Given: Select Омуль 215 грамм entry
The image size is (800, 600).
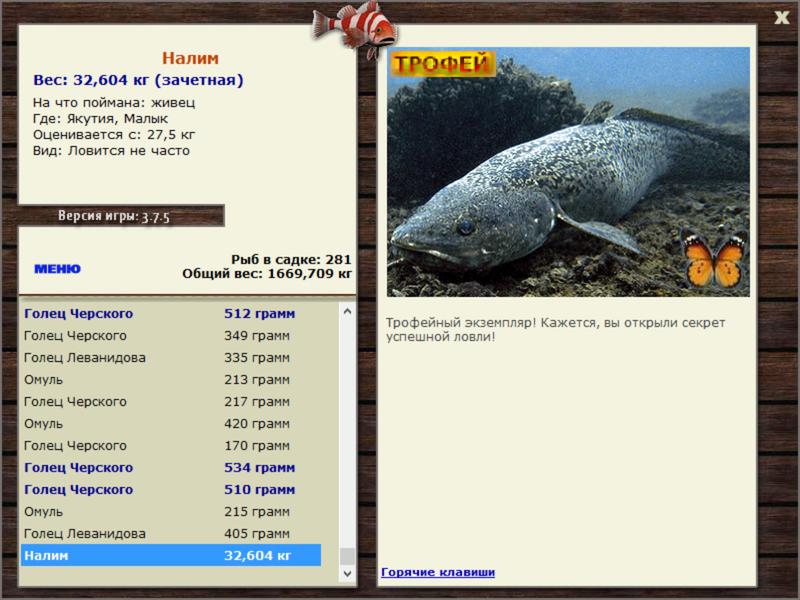Looking at the screenshot, I should click(x=170, y=511).
